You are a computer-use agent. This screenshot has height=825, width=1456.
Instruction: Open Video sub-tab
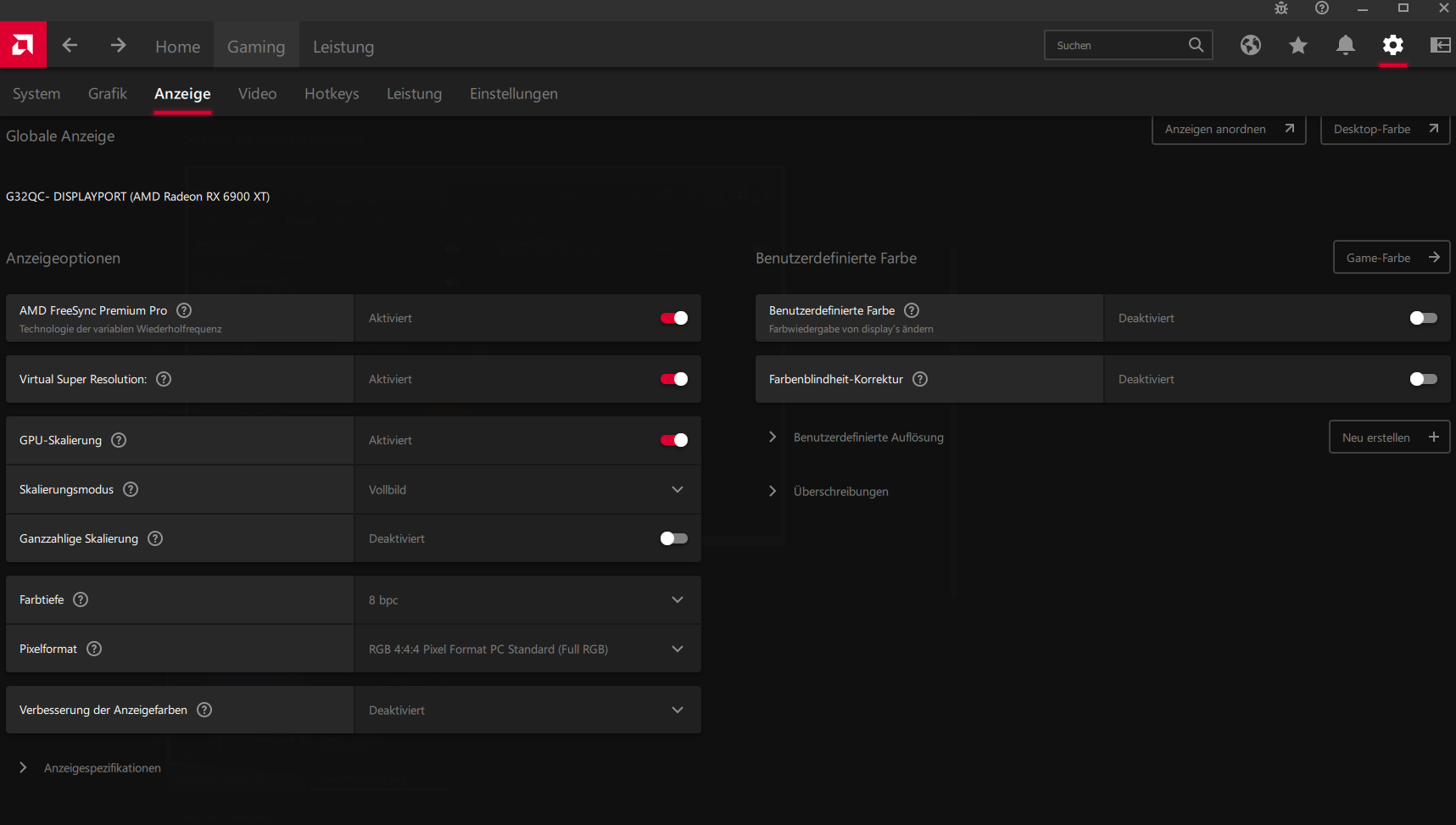point(258,93)
